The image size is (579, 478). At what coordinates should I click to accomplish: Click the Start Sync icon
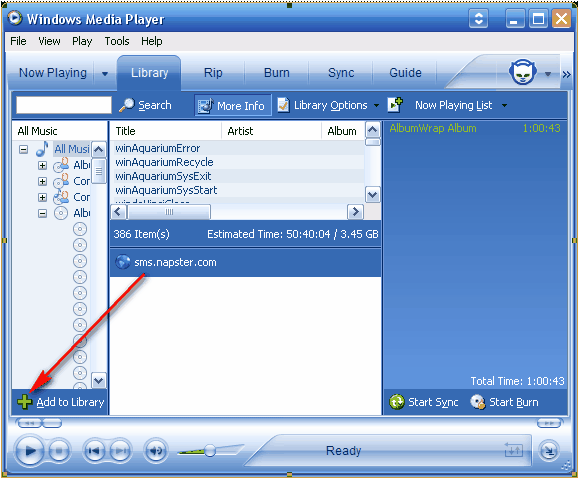397,402
